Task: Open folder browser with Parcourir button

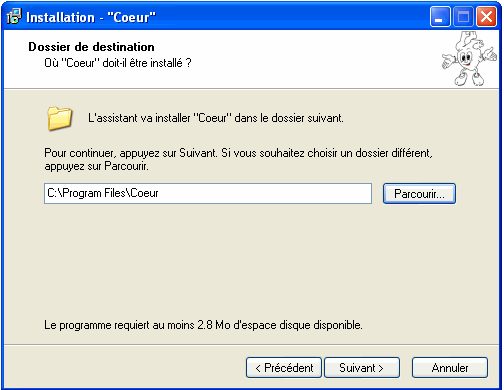Action: tap(419, 193)
